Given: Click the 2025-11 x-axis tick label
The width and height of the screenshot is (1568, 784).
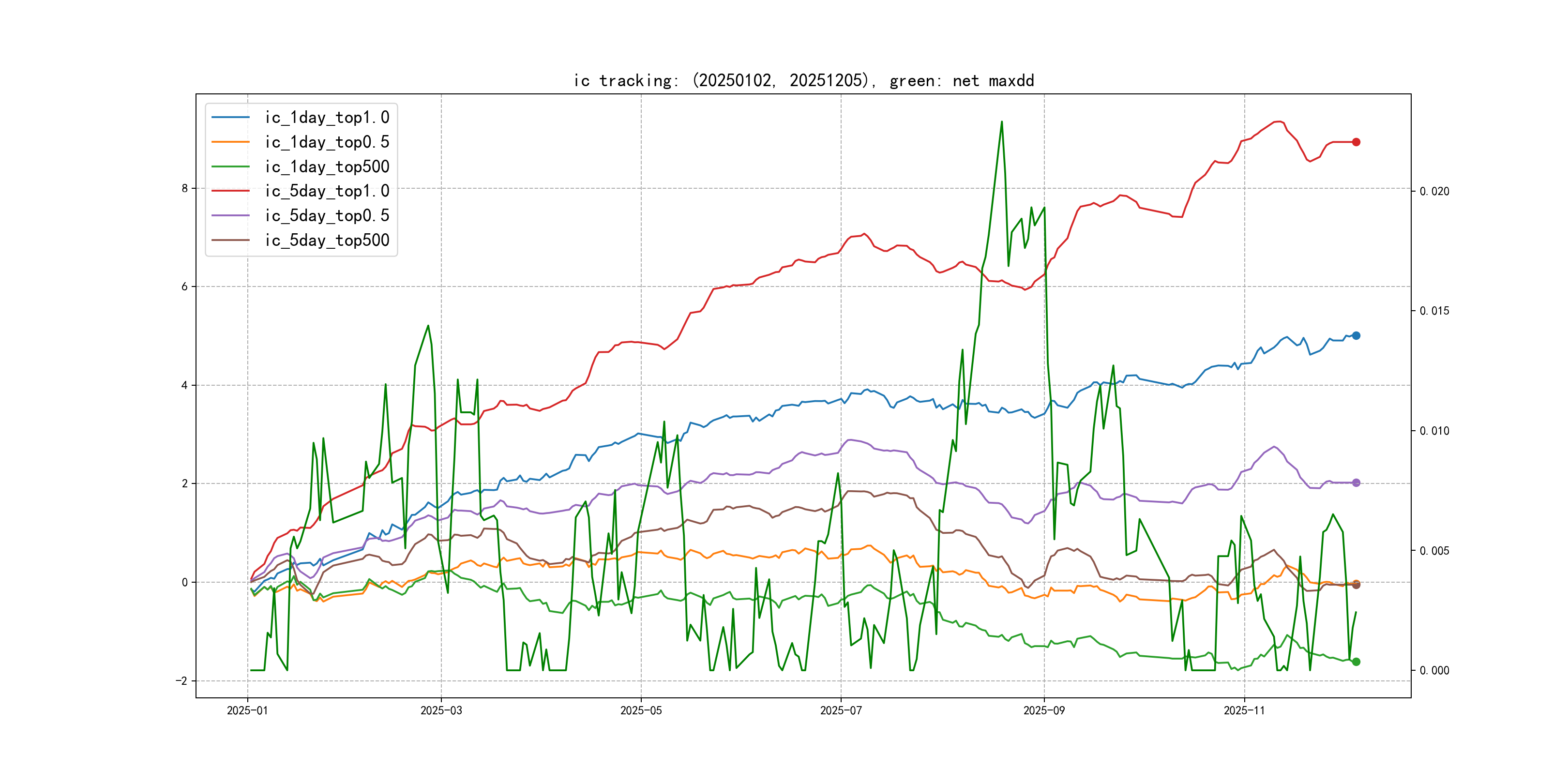Looking at the screenshot, I should click(x=1244, y=710).
